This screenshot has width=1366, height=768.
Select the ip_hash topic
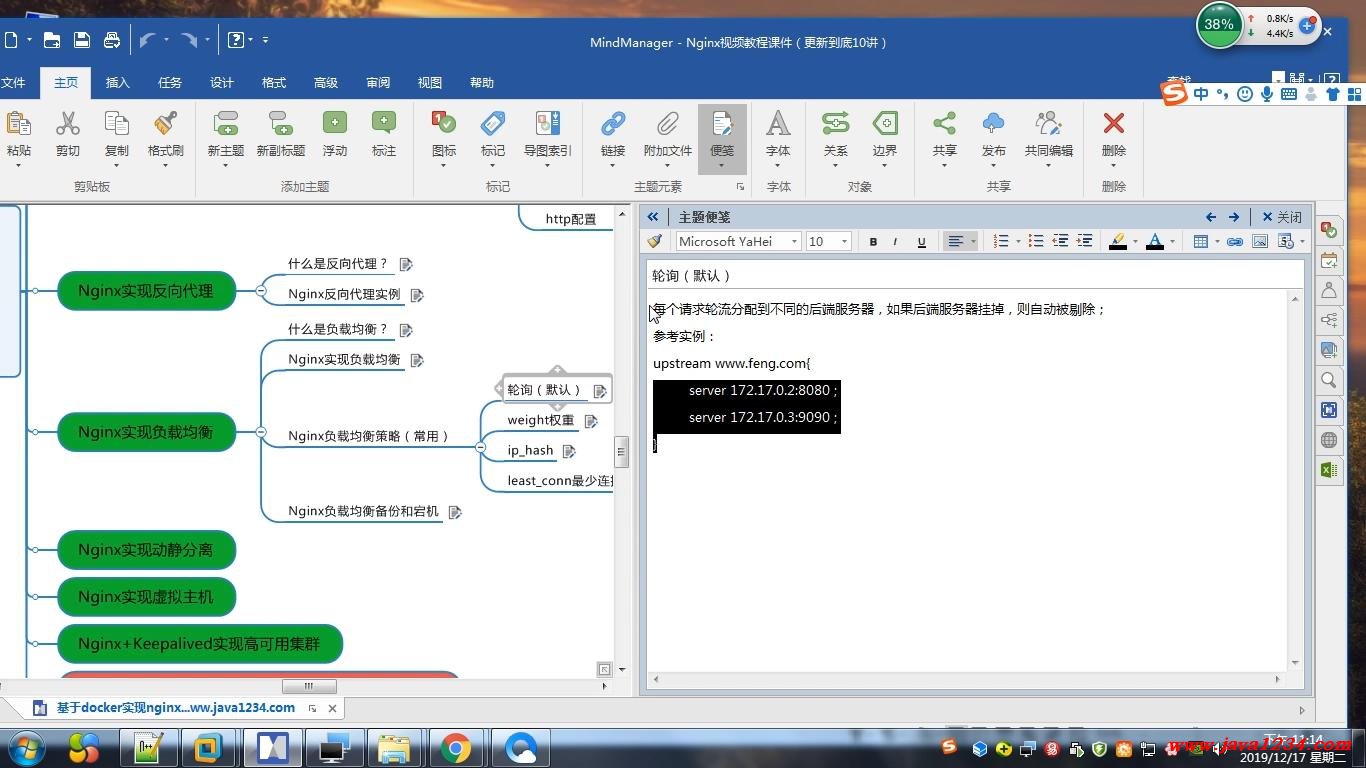pos(530,450)
